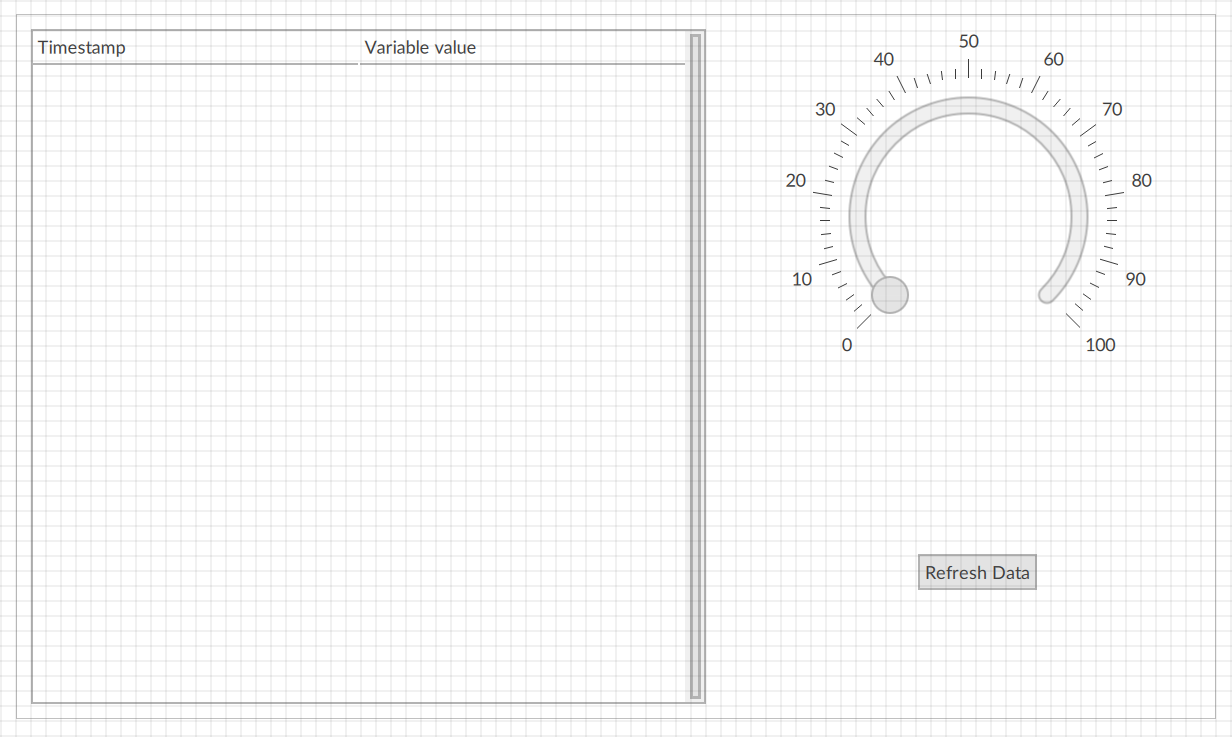Click the round knob handle

(x=890, y=295)
